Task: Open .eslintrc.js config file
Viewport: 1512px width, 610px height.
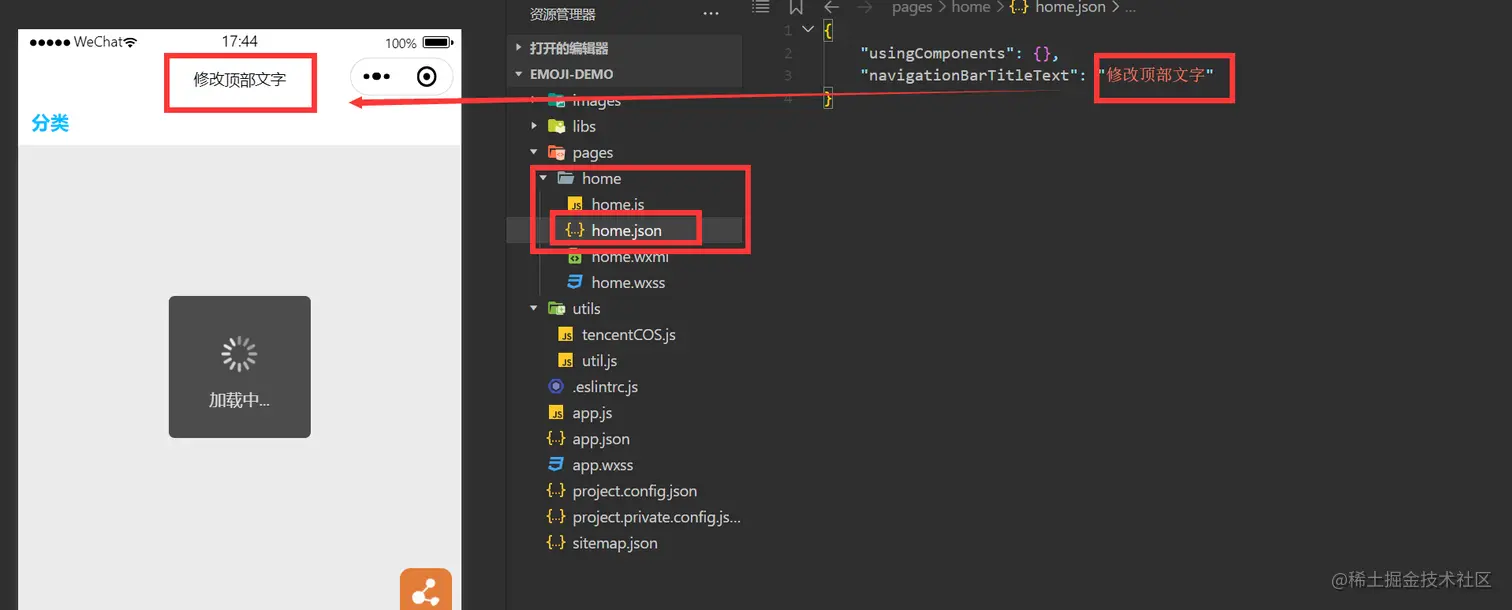Action: pyautogui.click(x=605, y=386)
